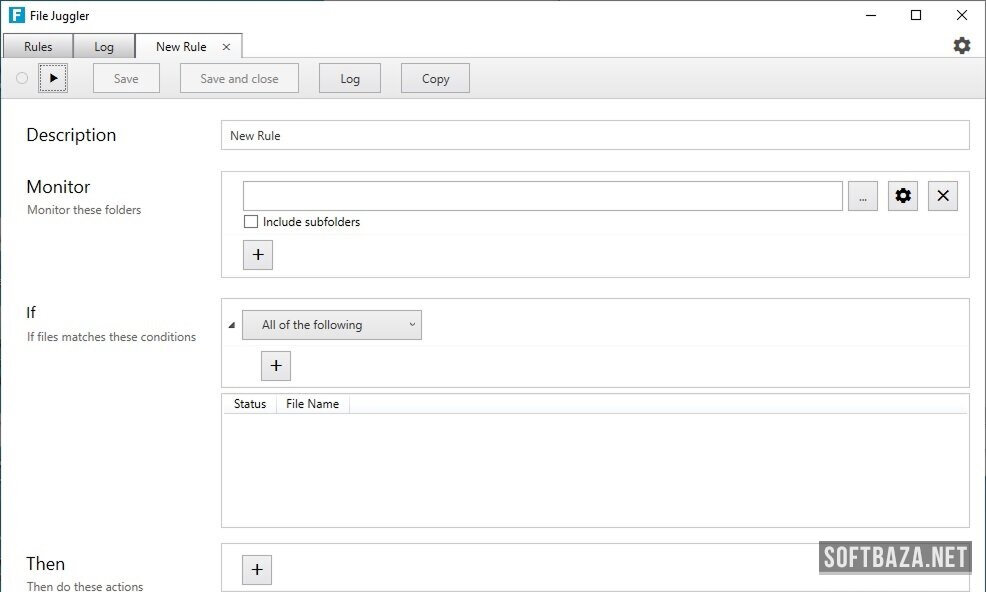The width and height of the screenshot is (986, 592).
Task: Close the New Rule tab
Action: pyautogui.click(x=226, y=47)
